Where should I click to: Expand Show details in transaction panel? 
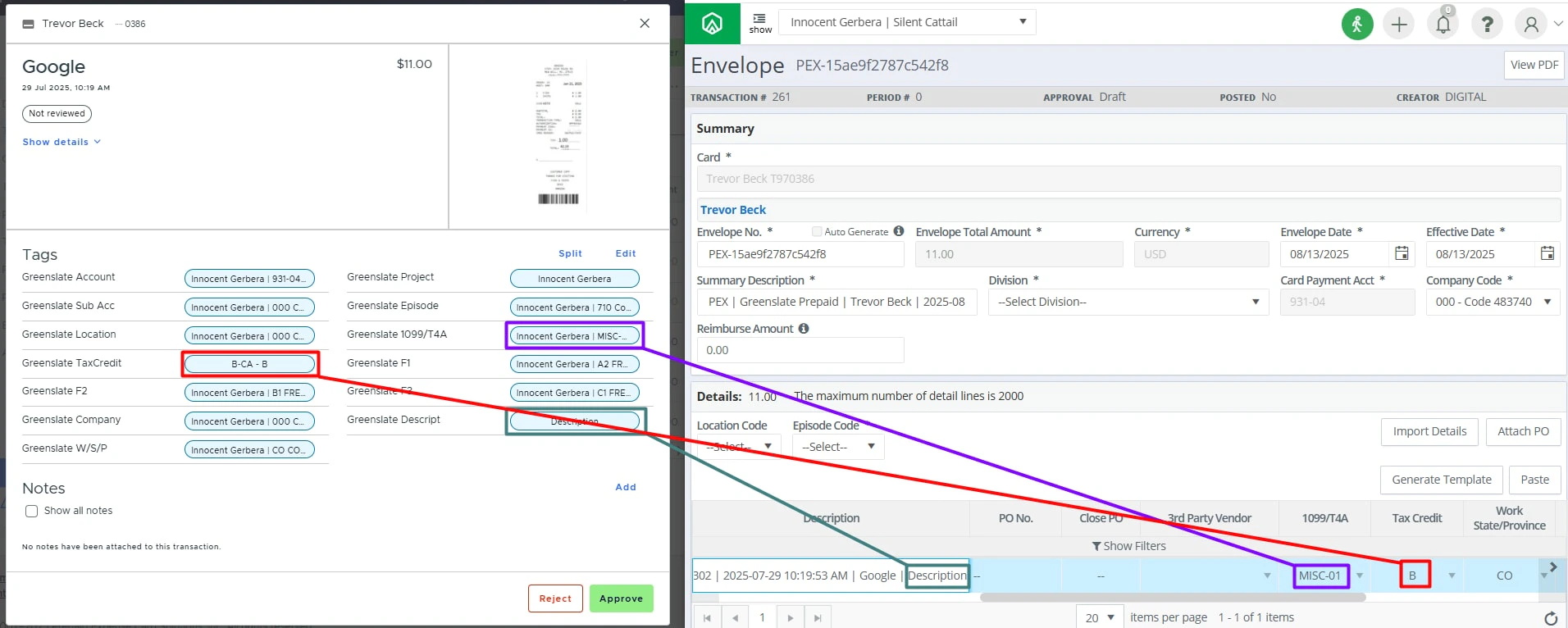pos(62,142)
